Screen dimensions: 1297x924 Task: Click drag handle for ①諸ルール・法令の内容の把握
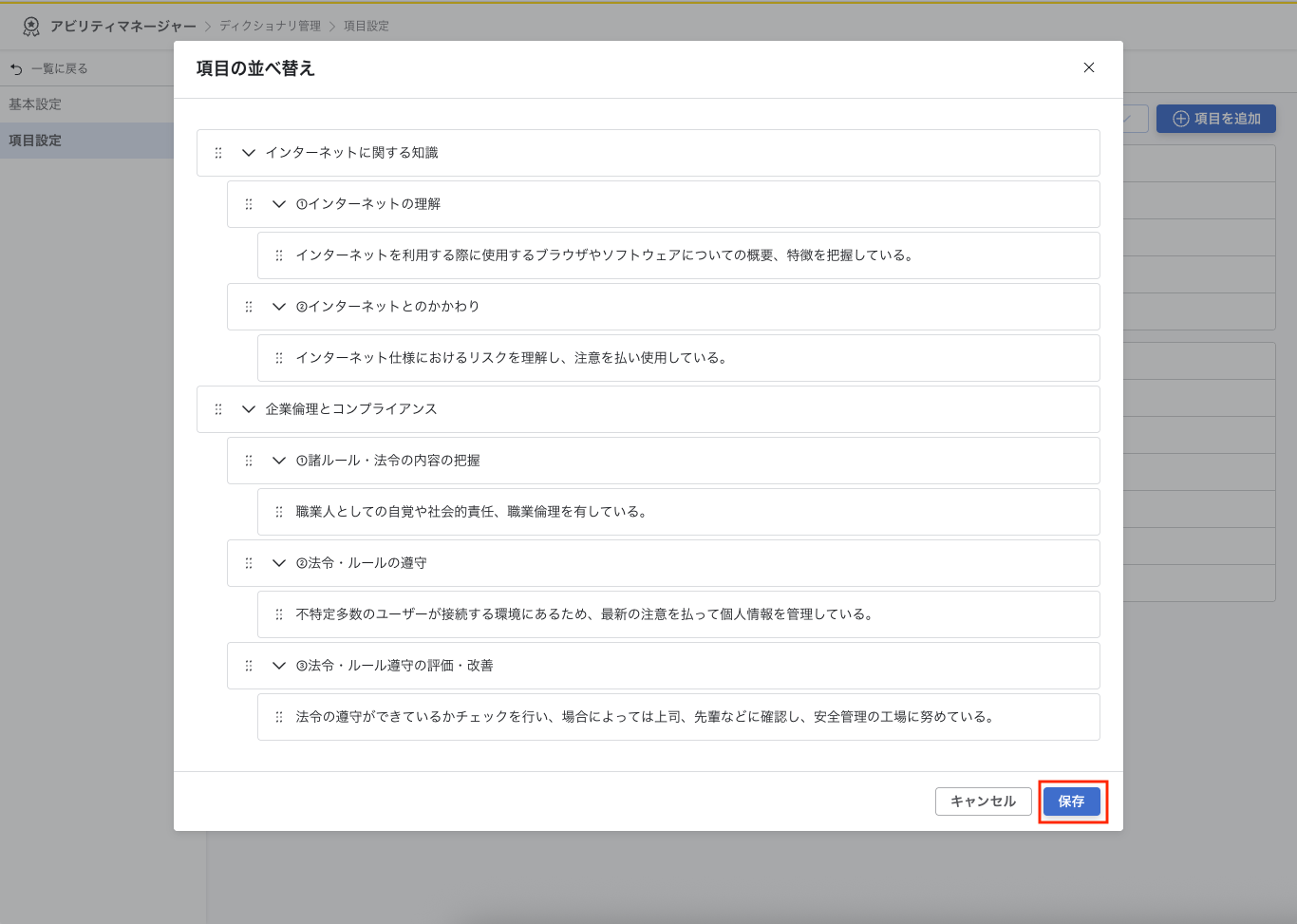tap(249, 461)
